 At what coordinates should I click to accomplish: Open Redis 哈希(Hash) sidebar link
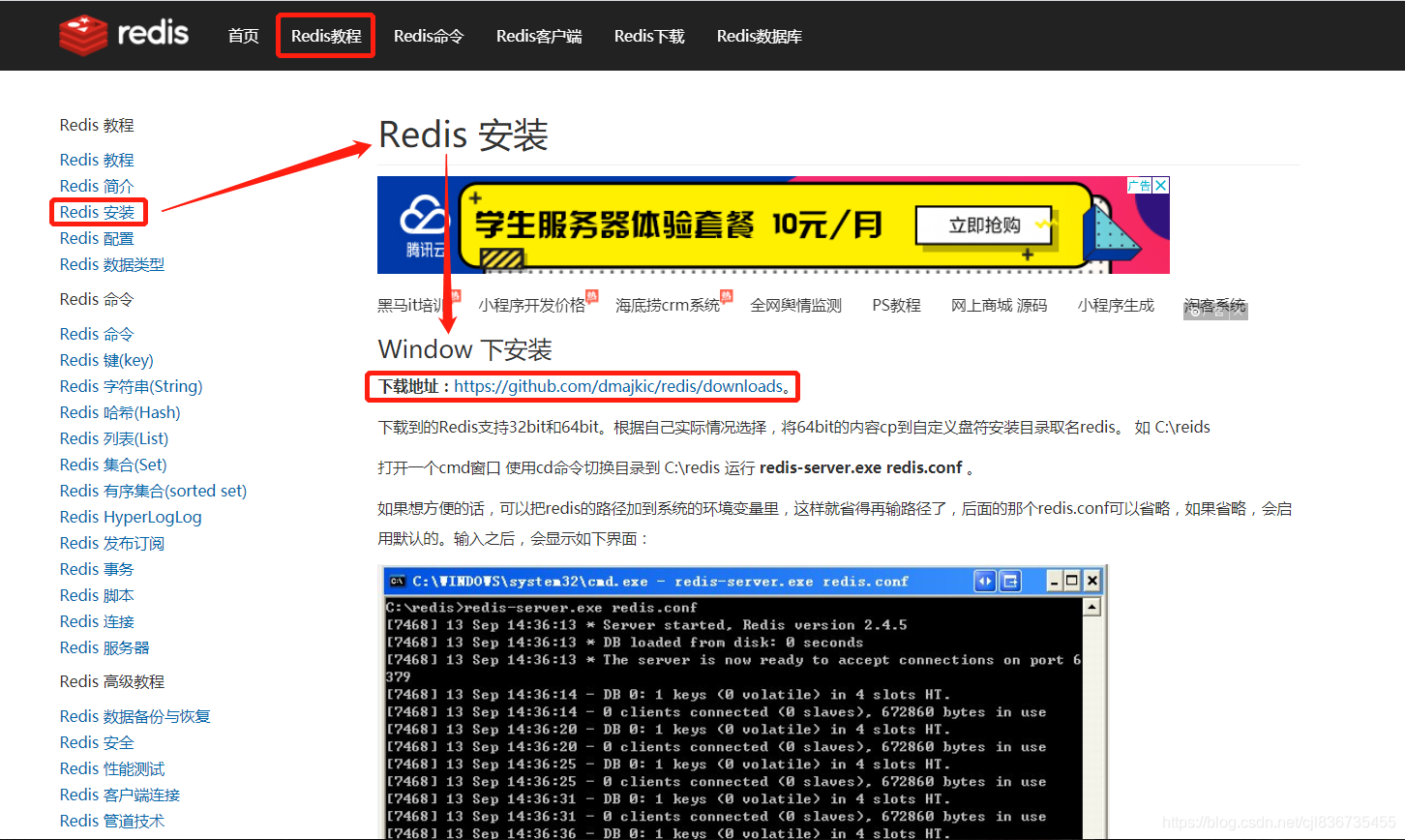pyautogui.click(x=120, y=412)
